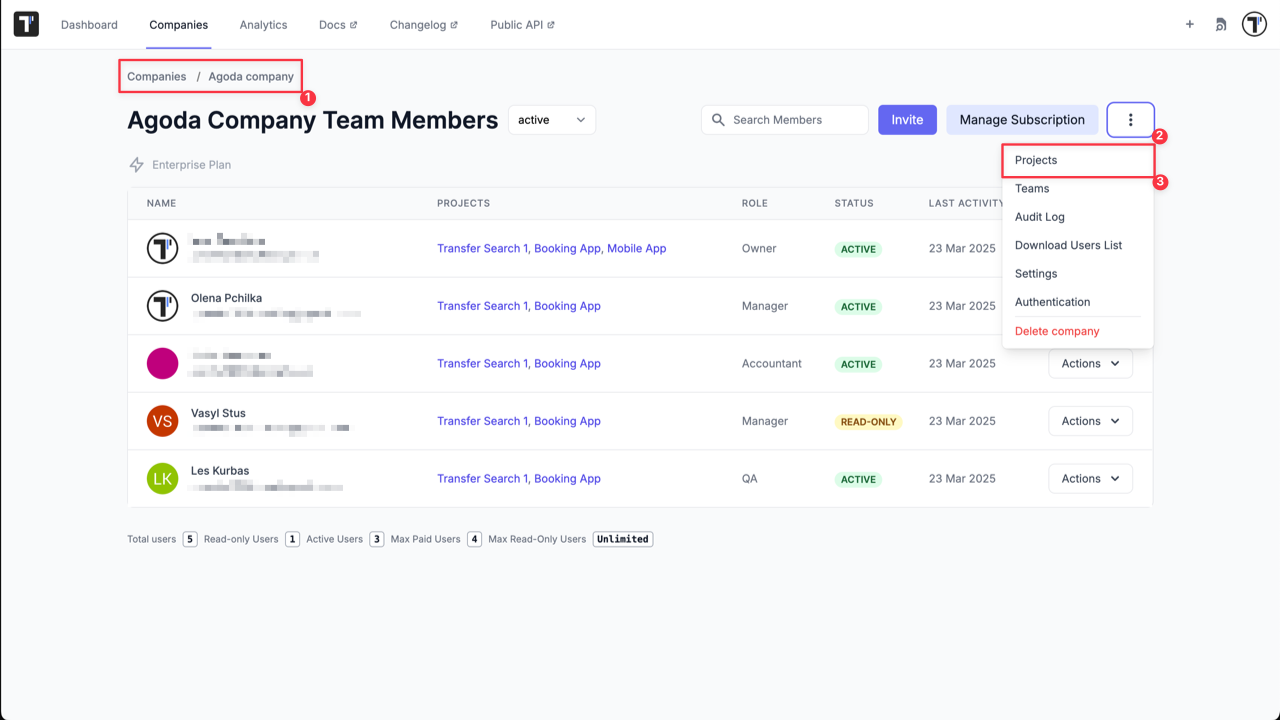Screen dimensions: 1280x720
Task: Click Olena Pchilka's avatar icon
Action: click(162, 305)
